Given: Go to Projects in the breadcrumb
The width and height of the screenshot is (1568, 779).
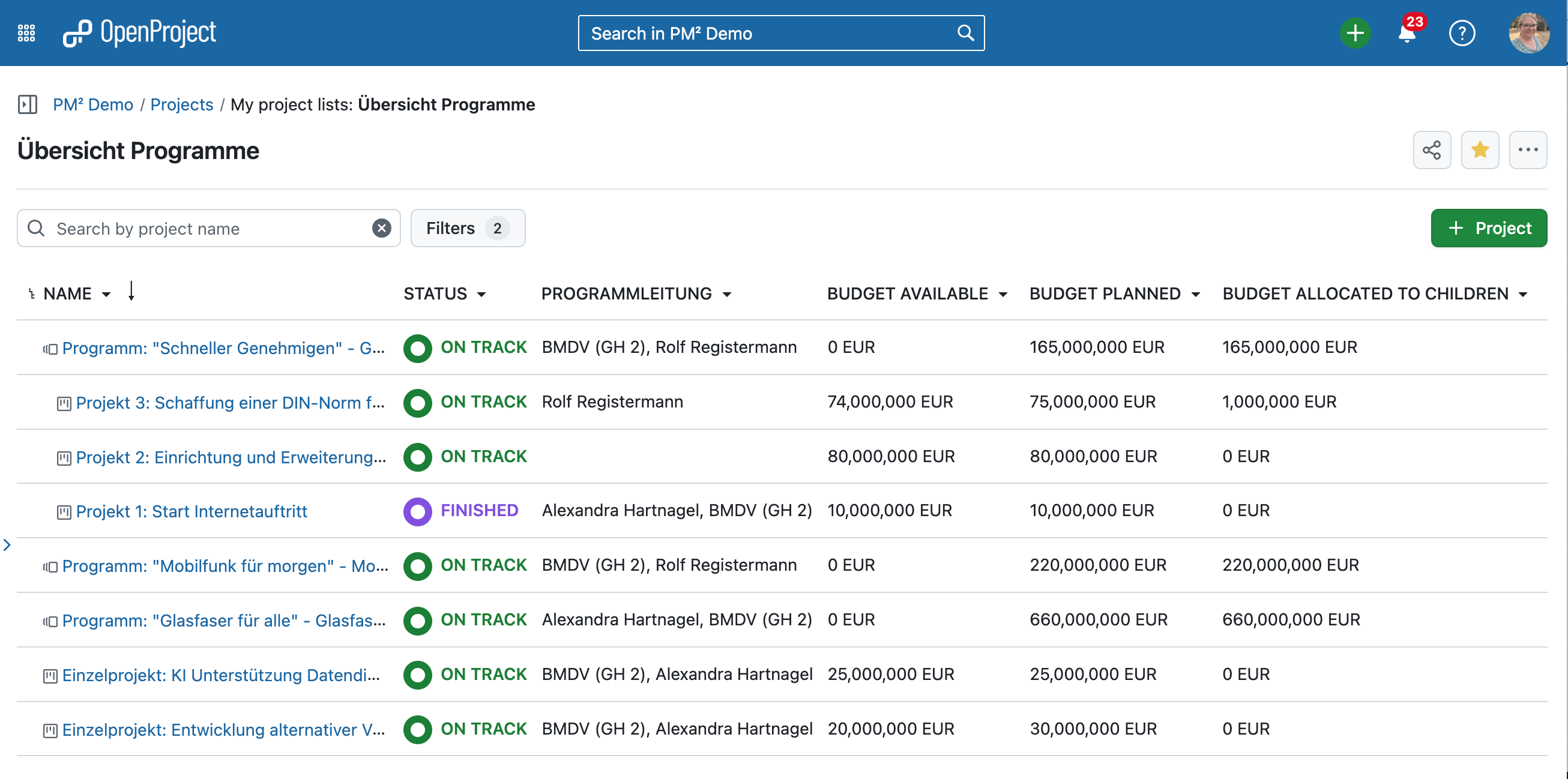Looking at the screenshot, I should tap(181, 104).
